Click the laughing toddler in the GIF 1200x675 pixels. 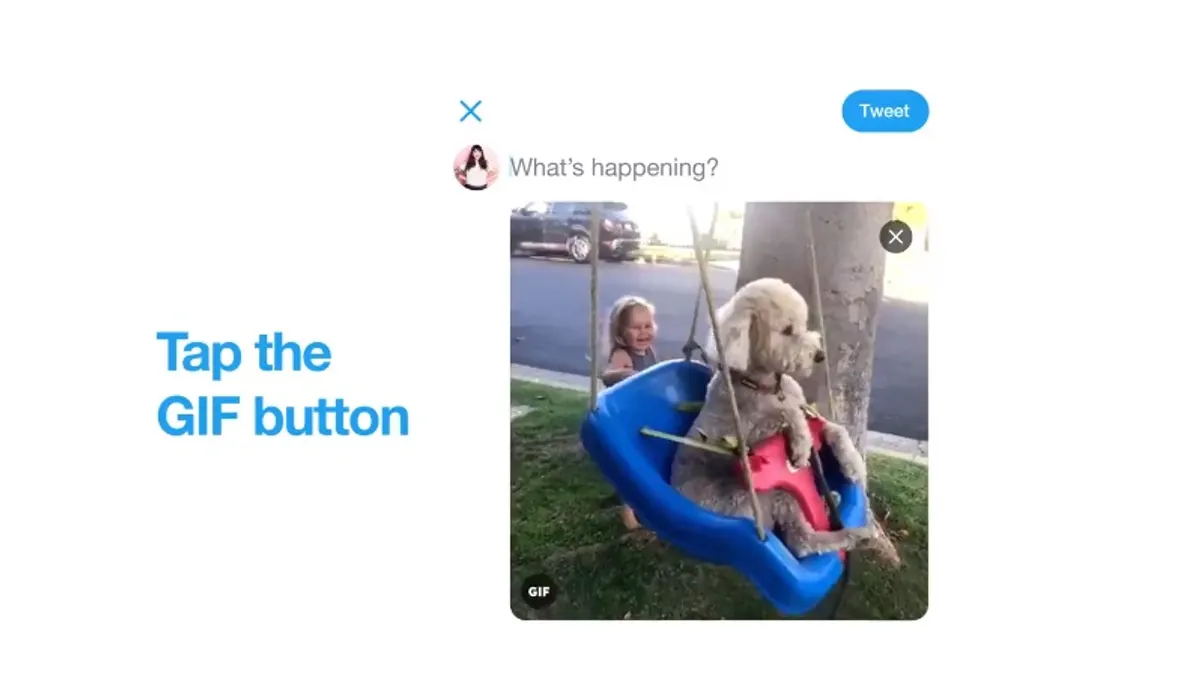point(629,342)
